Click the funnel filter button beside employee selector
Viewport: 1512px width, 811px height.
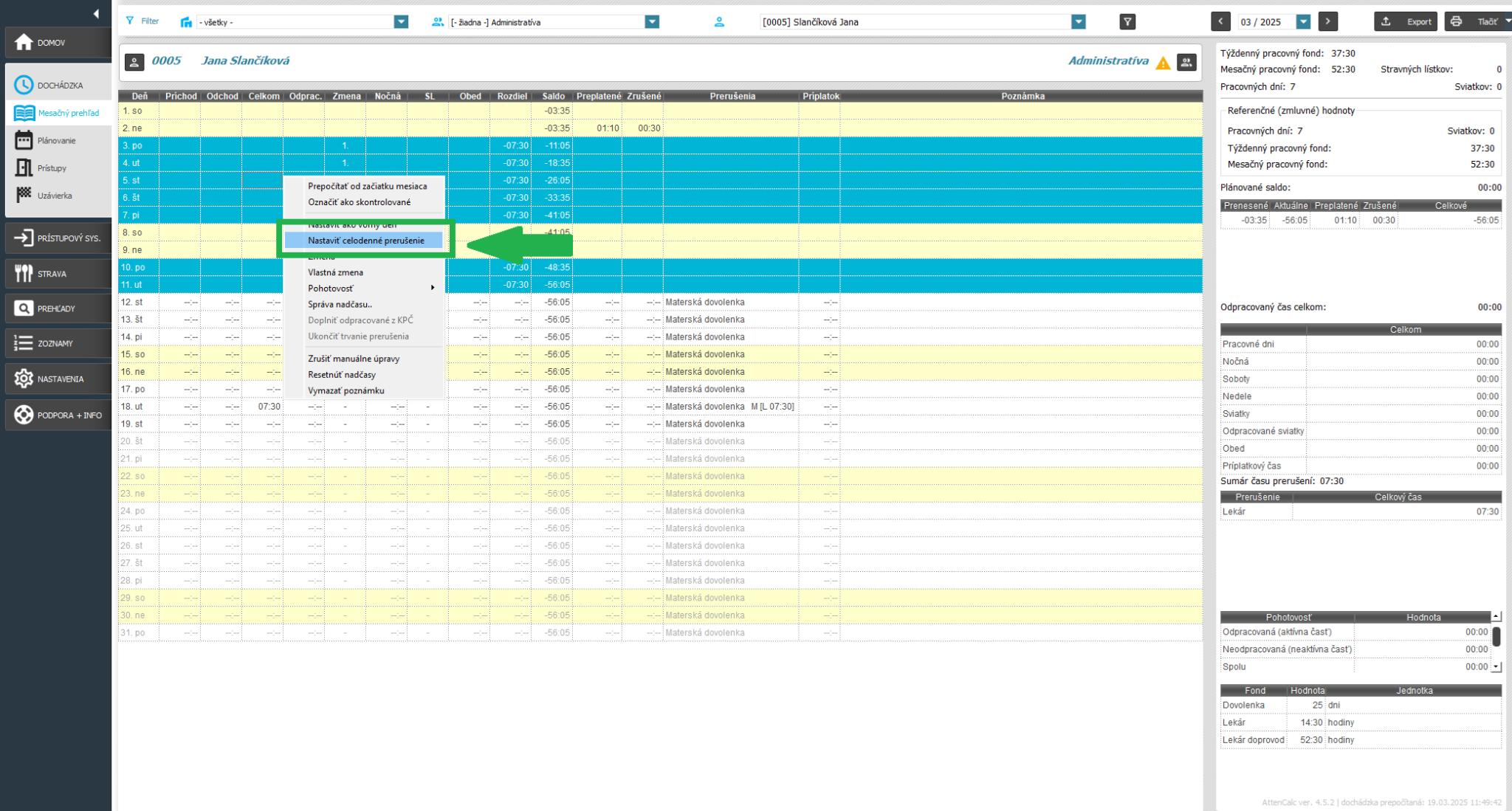click(1127, 22)
